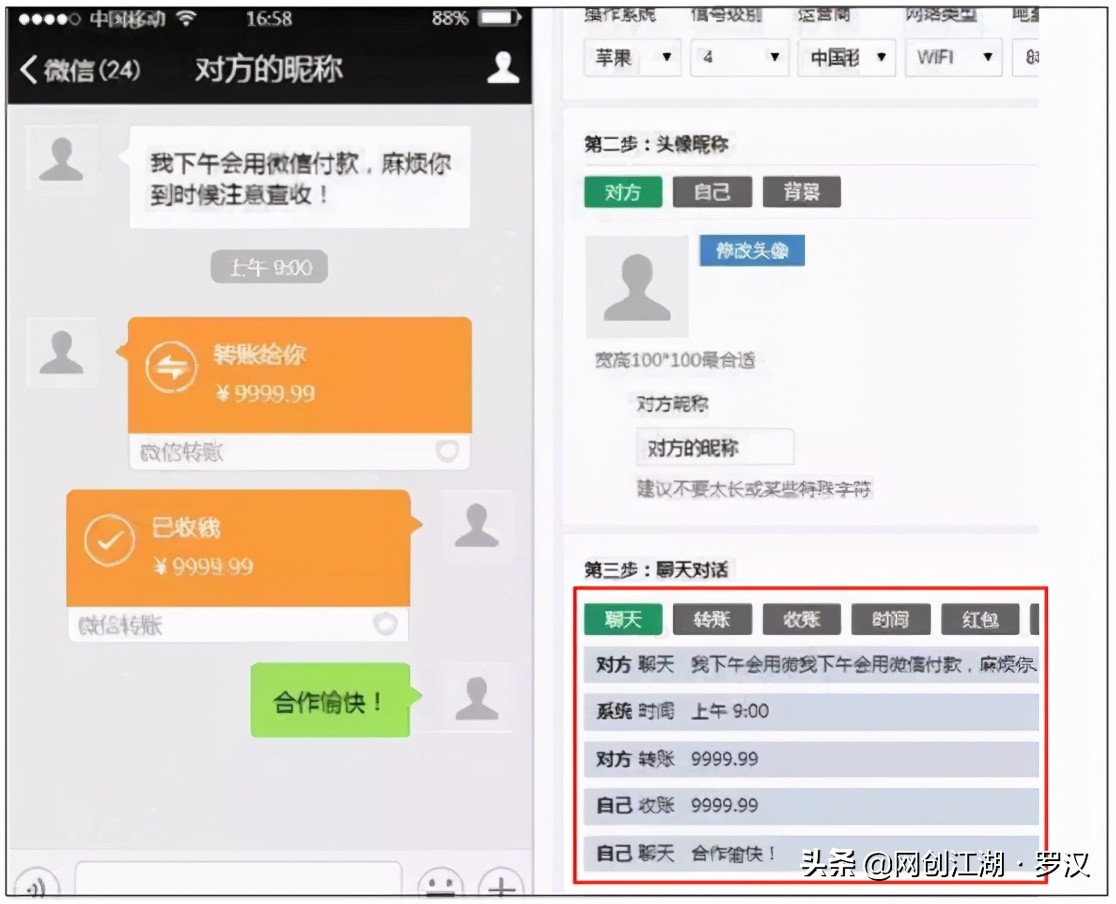This screenshot has height=904, width=1116.
Task: Click the 修改头像 button
Action: [x=751, y=251]
